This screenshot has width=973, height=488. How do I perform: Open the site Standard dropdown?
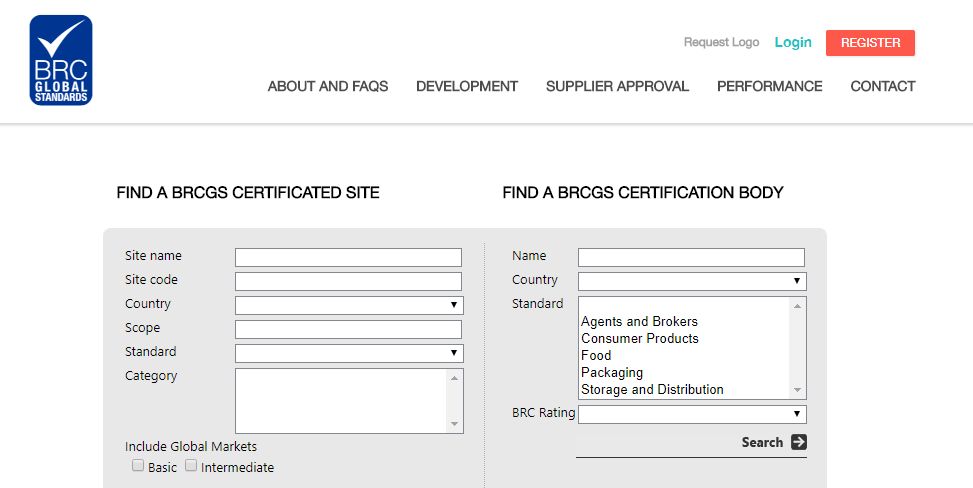pos(349,353)
